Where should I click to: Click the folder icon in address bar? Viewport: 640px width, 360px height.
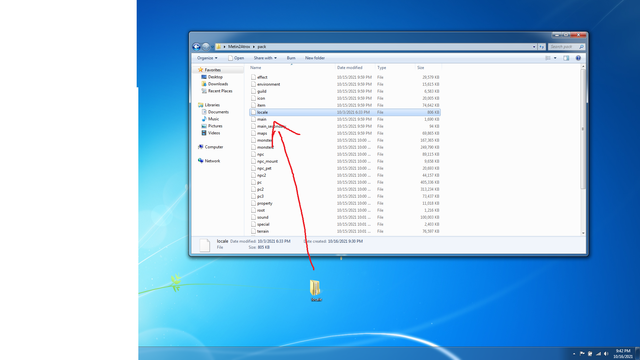218,47
